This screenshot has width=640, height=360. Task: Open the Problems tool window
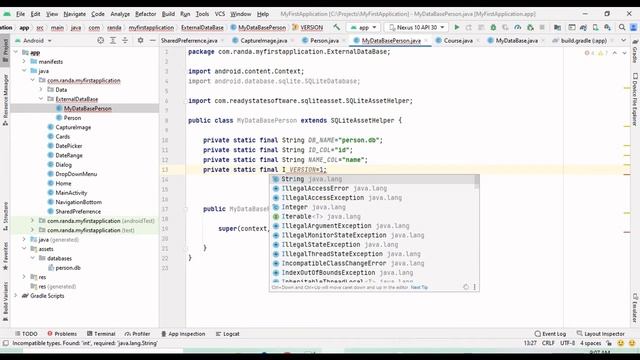(62, 333)
